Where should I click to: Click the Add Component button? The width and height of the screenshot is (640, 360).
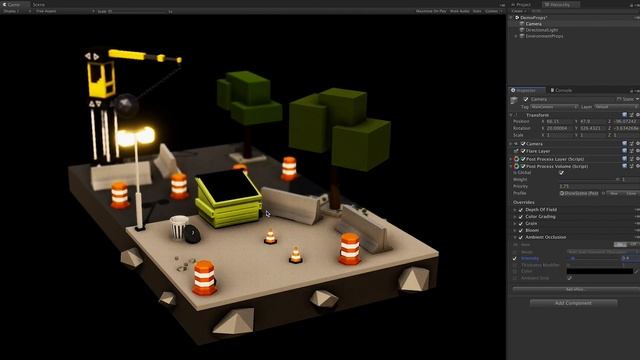[x=573, y=303]
